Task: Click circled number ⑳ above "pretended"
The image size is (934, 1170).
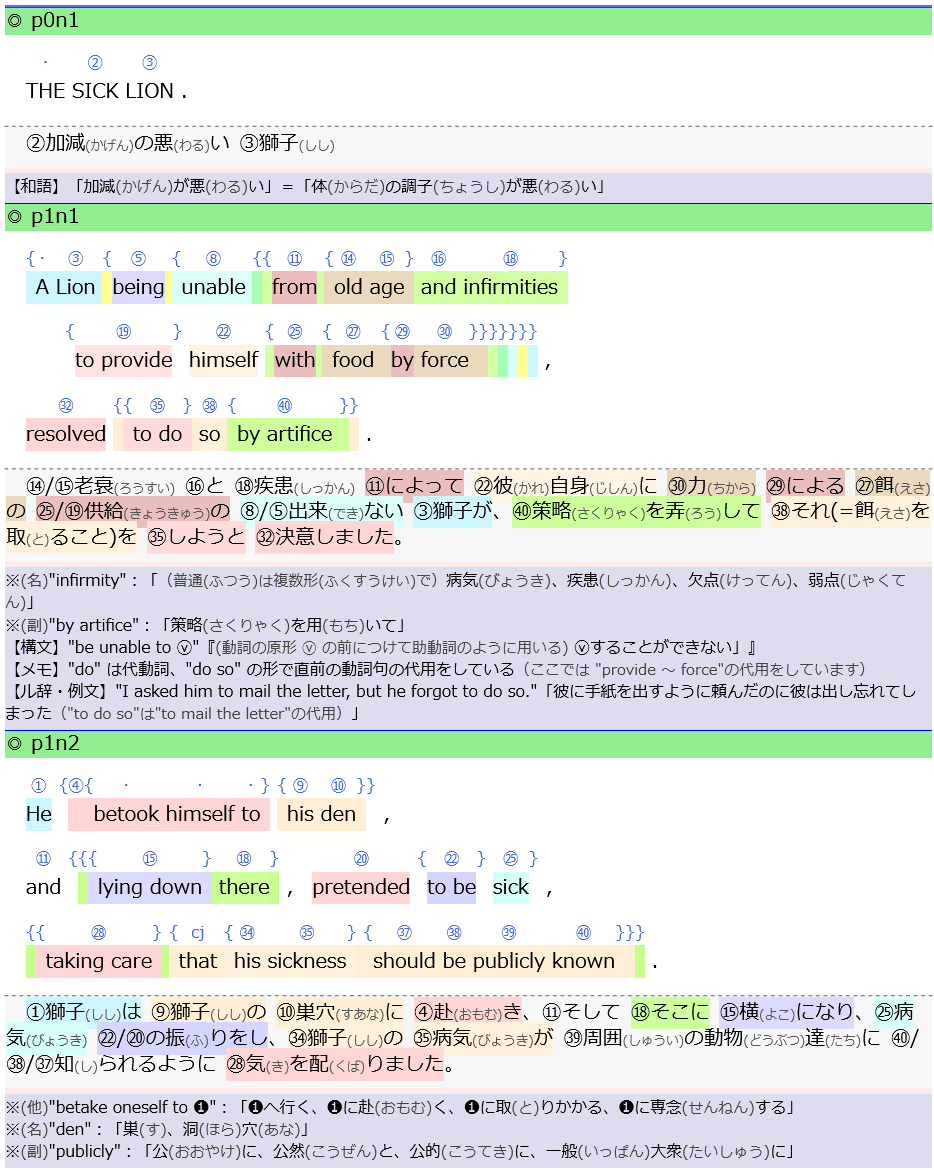Action: coord(361,858)
